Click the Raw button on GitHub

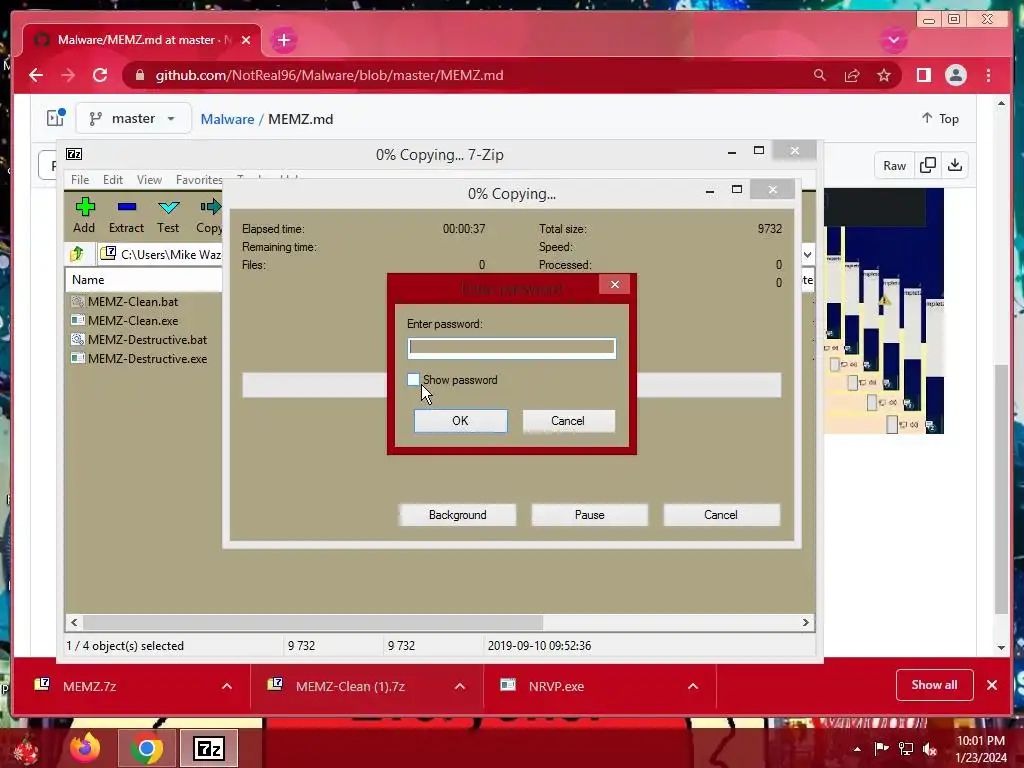coord(894,165)
